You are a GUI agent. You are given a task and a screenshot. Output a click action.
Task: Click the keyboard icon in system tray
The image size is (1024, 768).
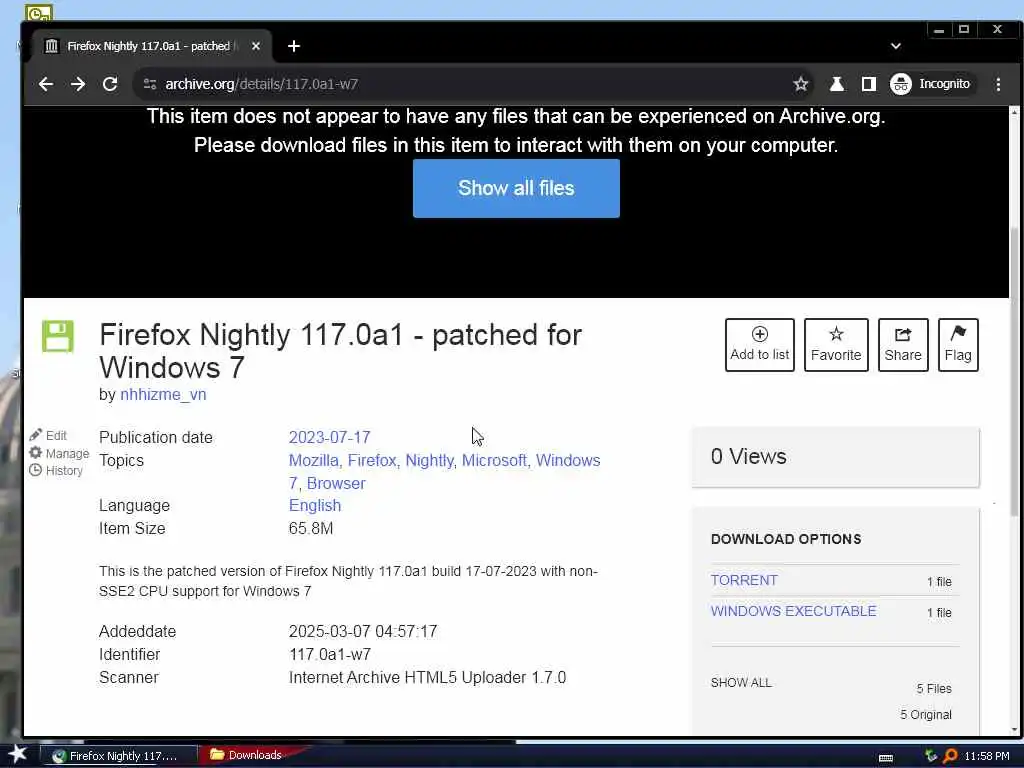point(886,758)
